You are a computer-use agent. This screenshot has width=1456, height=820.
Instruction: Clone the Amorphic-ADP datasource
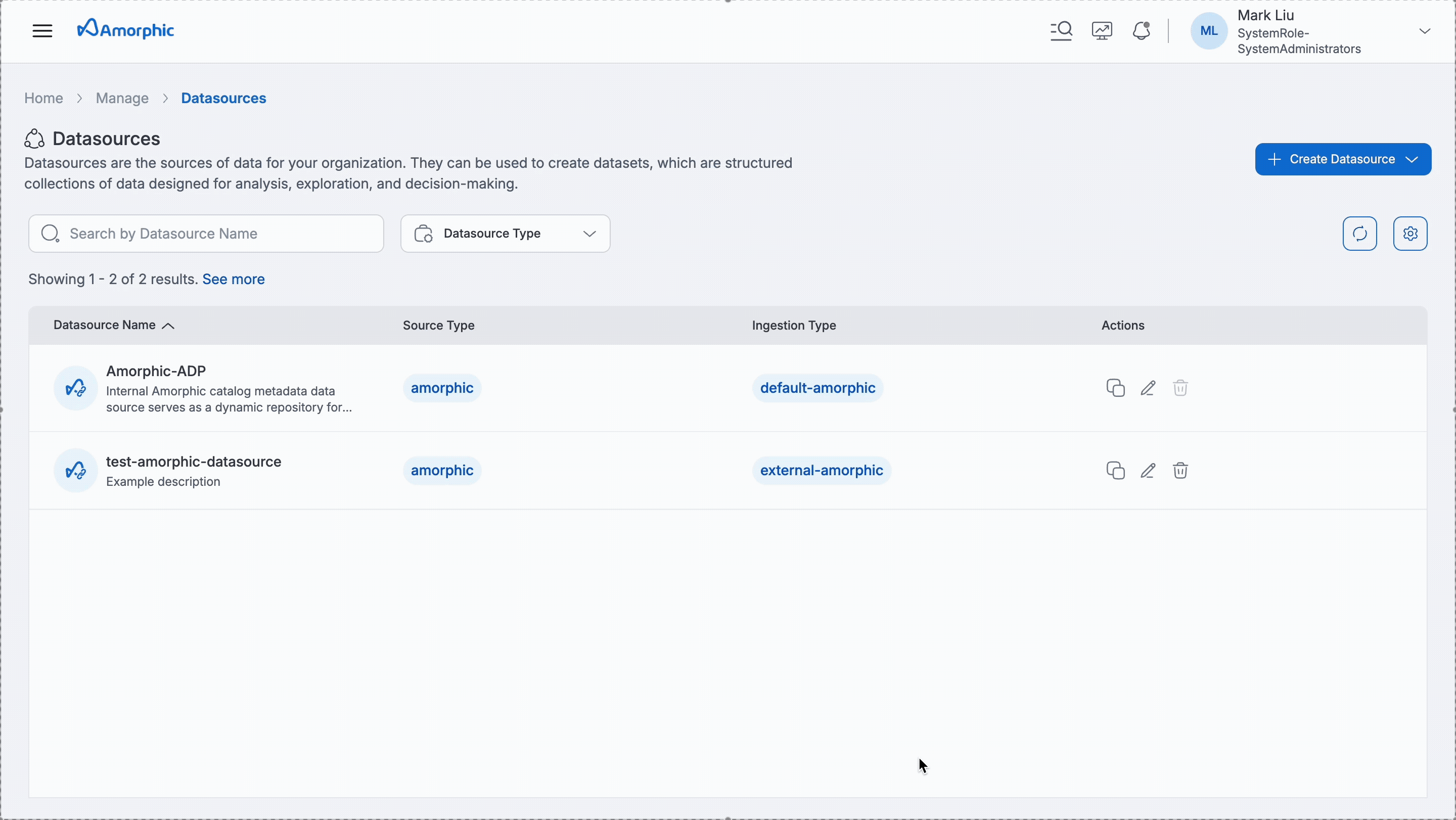pos(1115,388)
